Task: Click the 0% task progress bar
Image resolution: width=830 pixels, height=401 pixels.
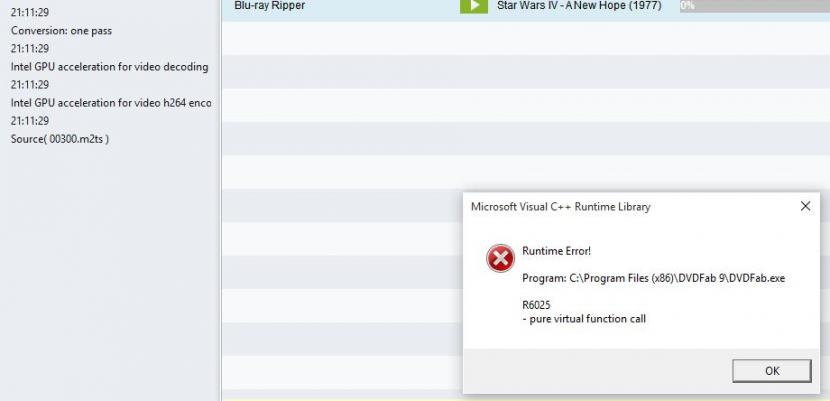Action: (x=755, y=6)
